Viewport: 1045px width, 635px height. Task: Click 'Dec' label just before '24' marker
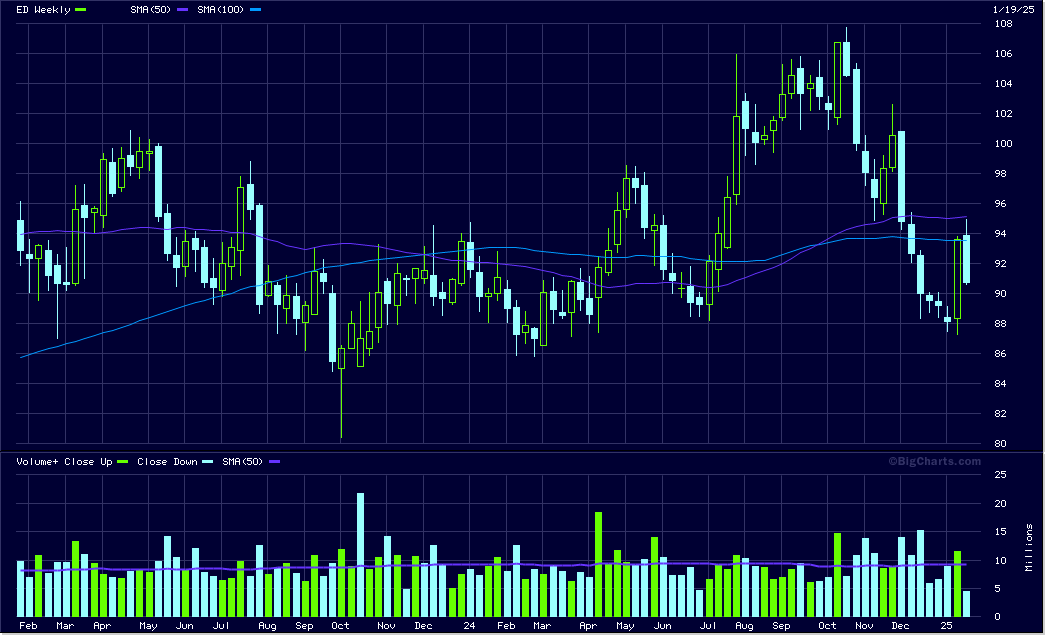(x=423, y=626)
